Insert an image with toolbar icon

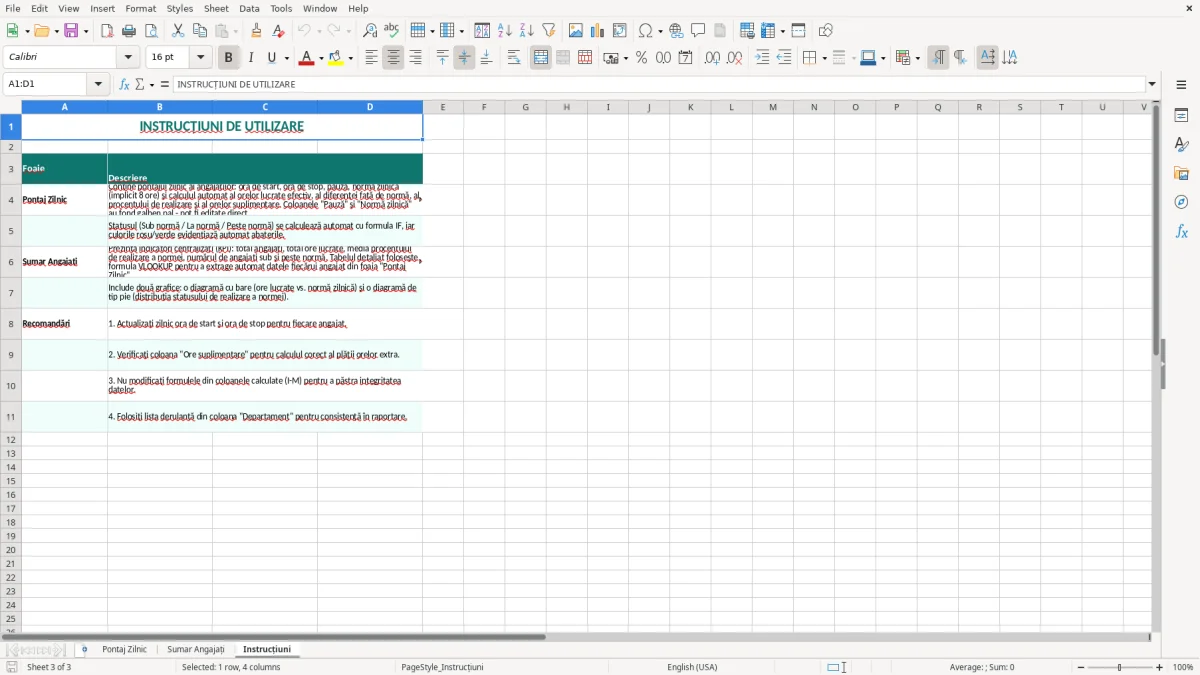(x=576, y=31)
